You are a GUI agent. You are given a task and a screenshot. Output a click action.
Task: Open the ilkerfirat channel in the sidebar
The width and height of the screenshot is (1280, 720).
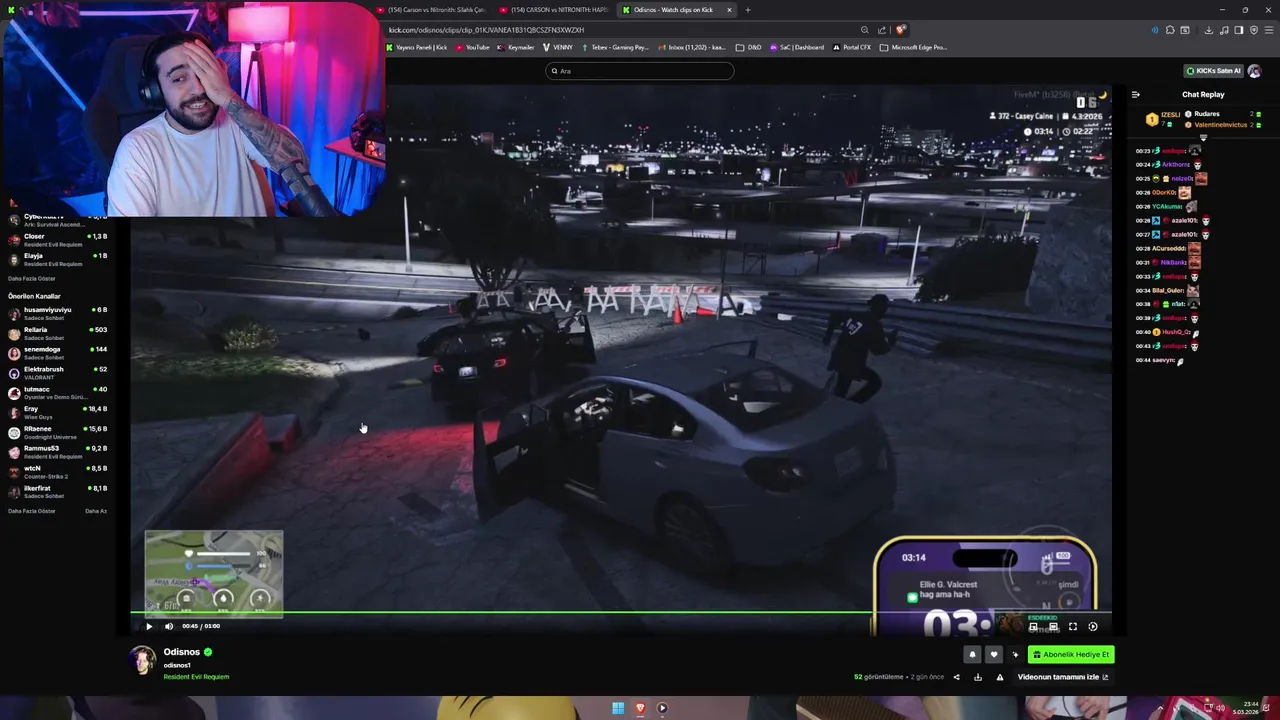coord(57,491)
